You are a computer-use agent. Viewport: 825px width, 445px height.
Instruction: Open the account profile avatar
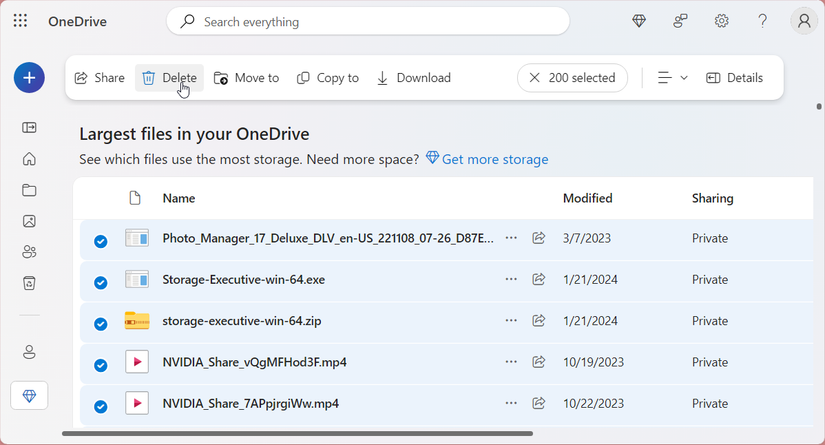[804, 21]
